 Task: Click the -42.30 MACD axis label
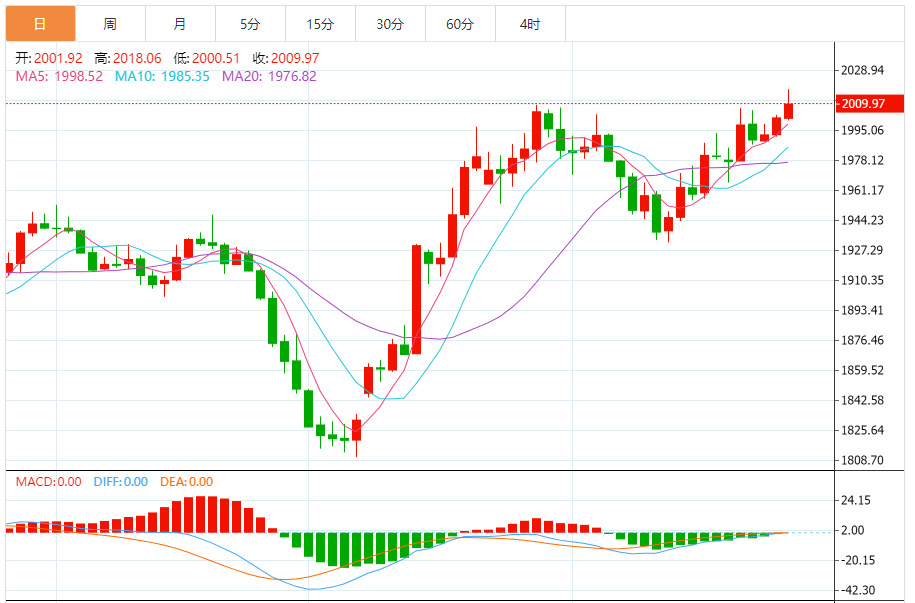point(858,590)
